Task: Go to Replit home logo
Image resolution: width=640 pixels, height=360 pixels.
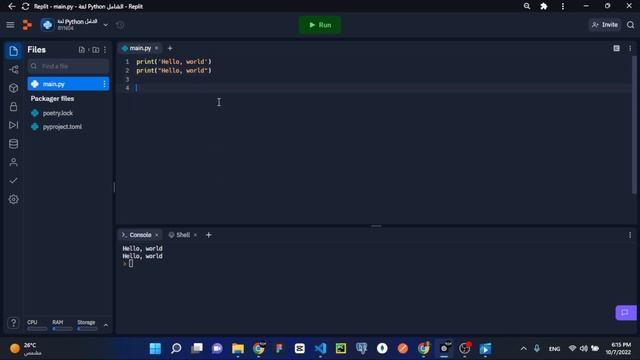Action: coord(27,25)
